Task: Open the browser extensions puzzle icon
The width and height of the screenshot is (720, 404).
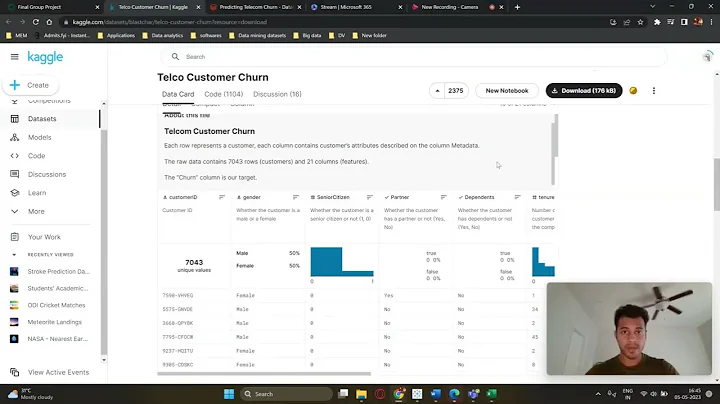Action: [657, 22]
